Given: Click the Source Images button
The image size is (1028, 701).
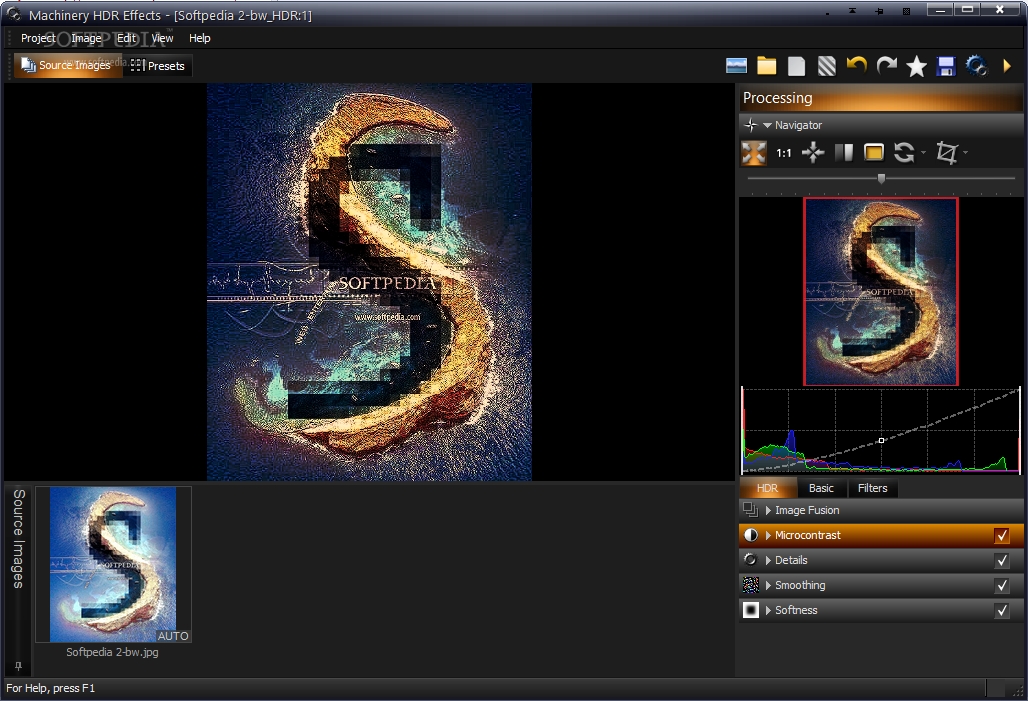Looking at the screenshot, I should coord(68,66).
